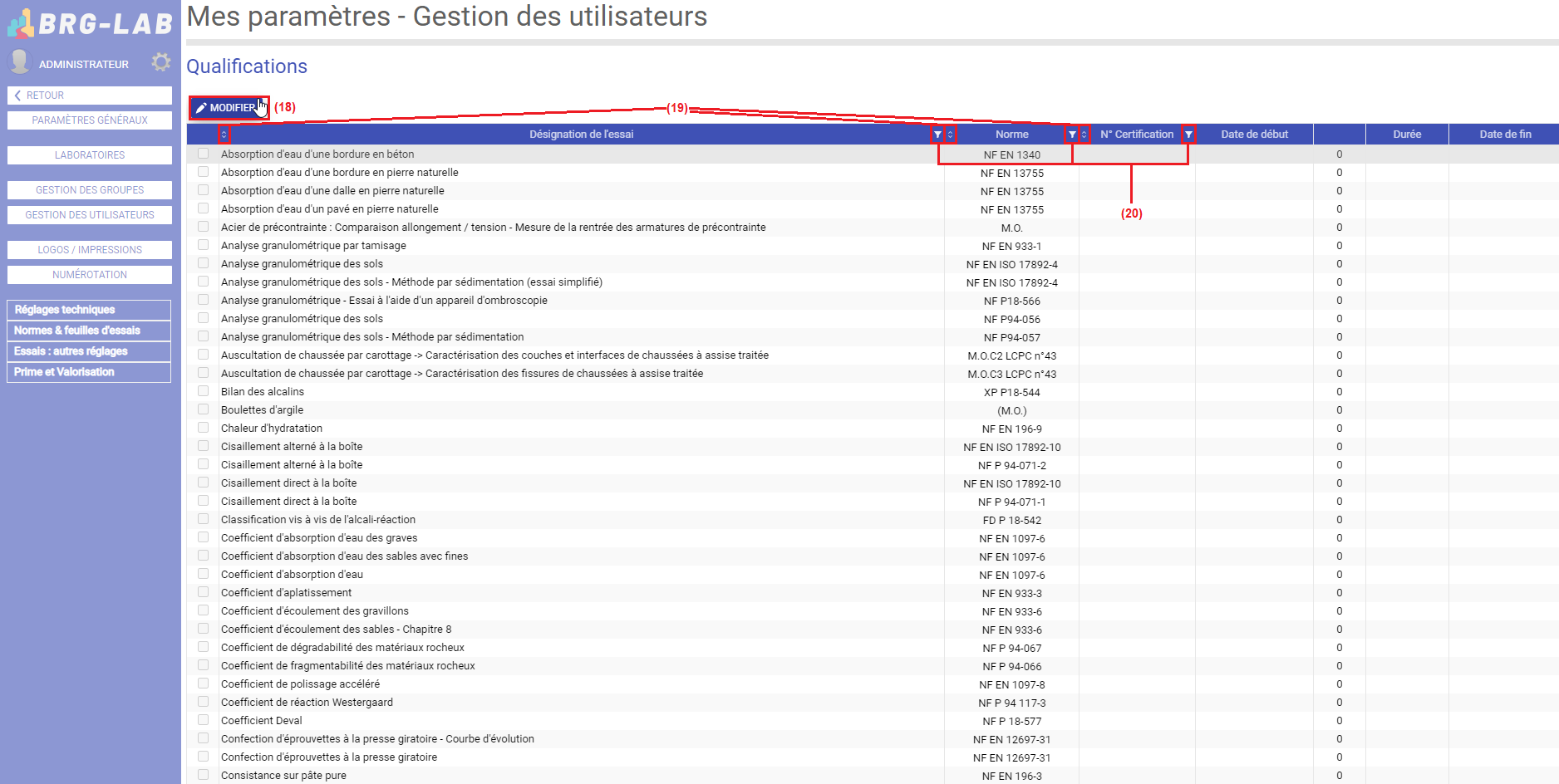Check Acier de précontrainte row checkbox

pos(203,227)
